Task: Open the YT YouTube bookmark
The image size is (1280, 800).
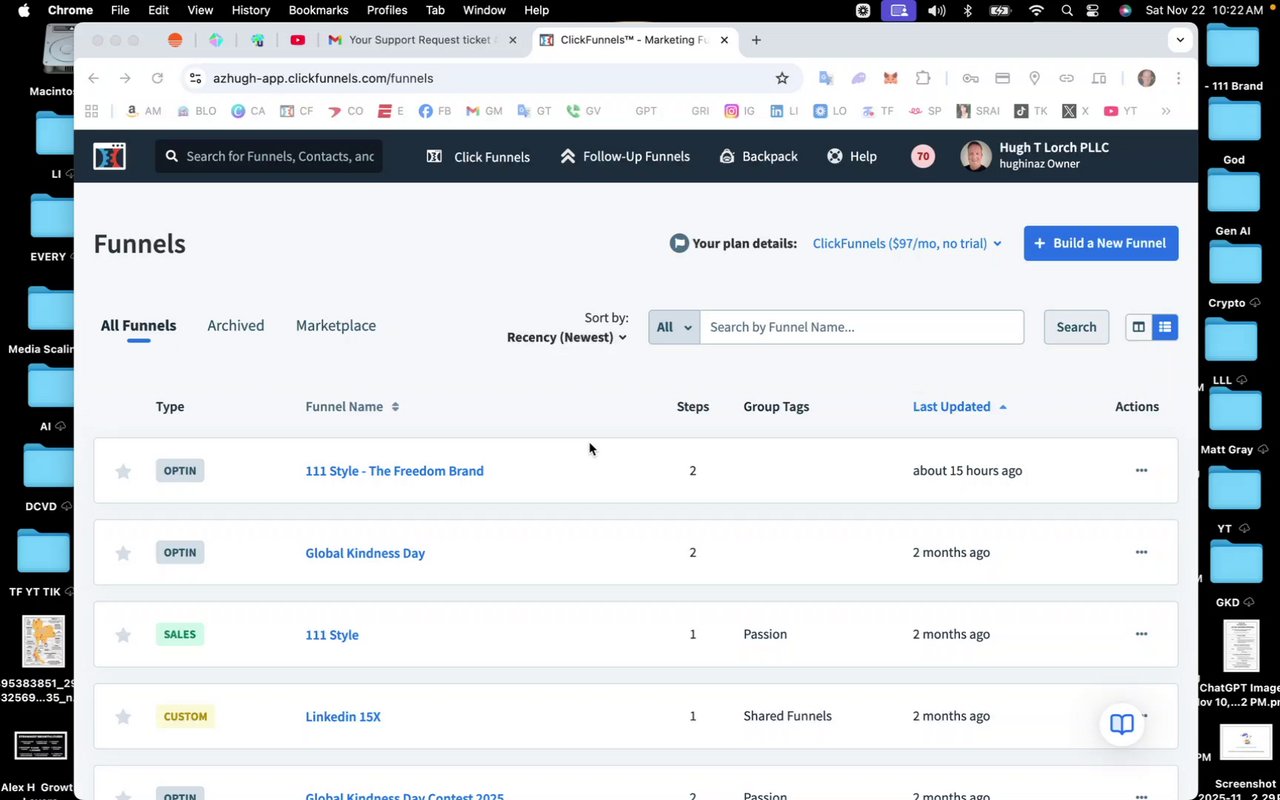Action: 1121,111
